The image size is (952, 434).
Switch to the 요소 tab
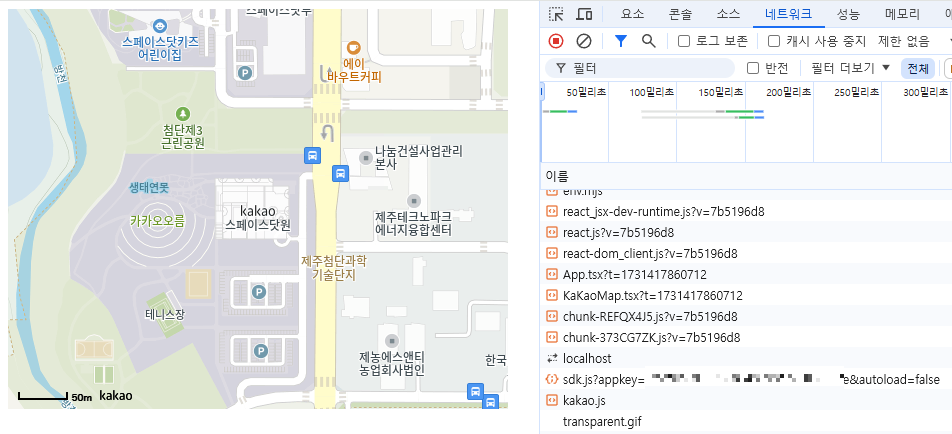[632, 14]
